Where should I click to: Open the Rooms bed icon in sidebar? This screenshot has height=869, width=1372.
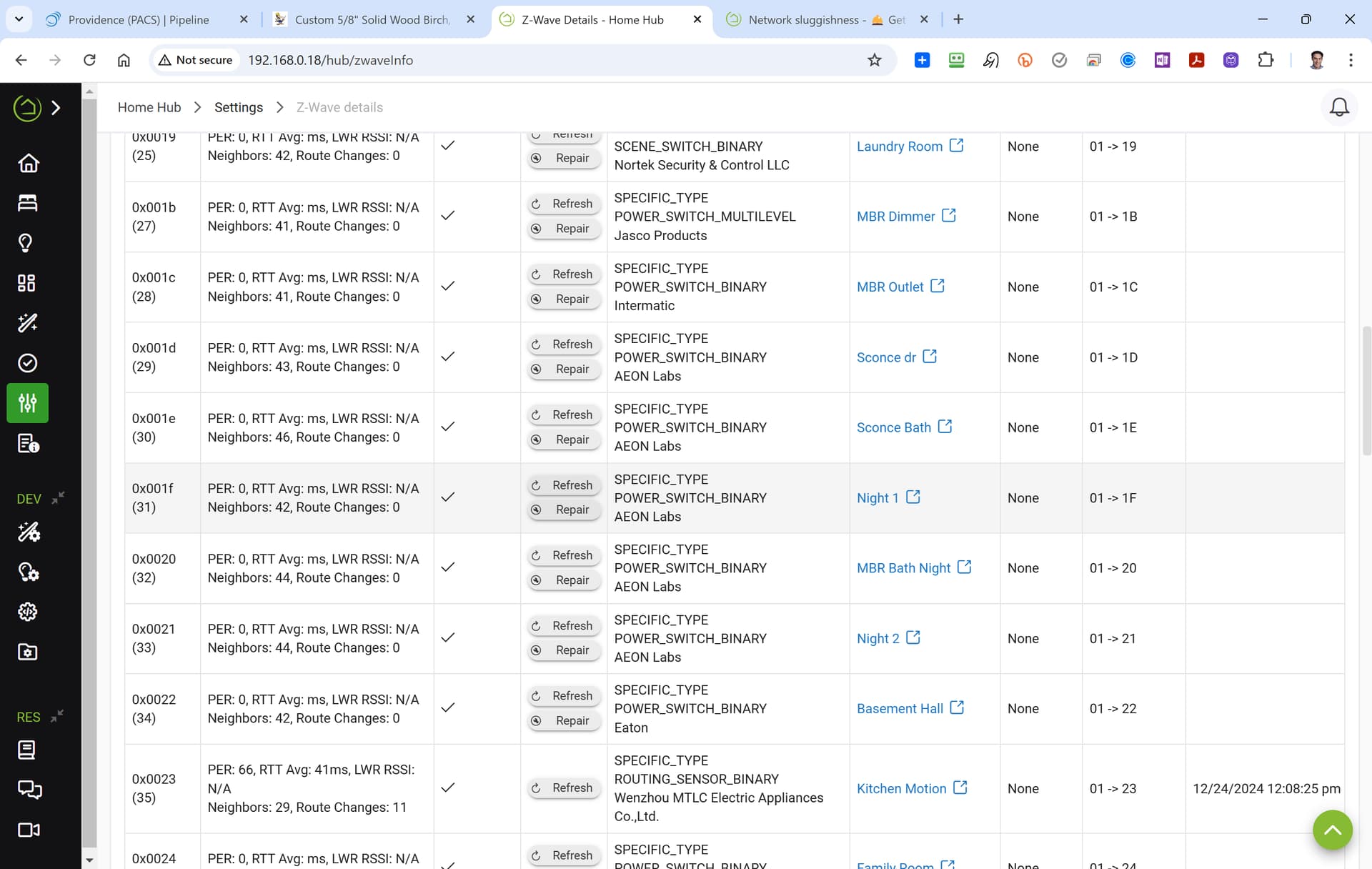click(x=28, y=203)
